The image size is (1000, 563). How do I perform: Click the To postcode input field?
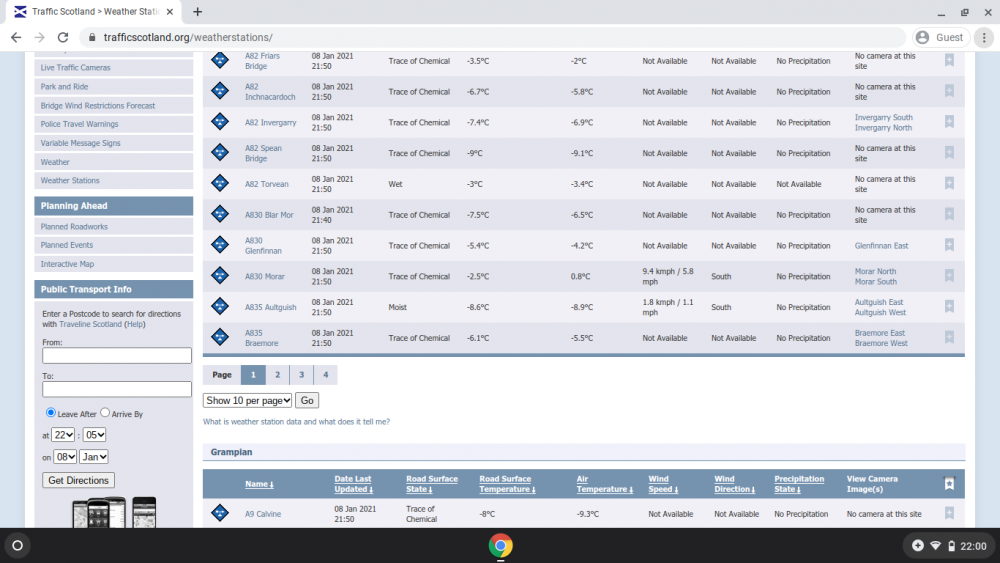117,389
